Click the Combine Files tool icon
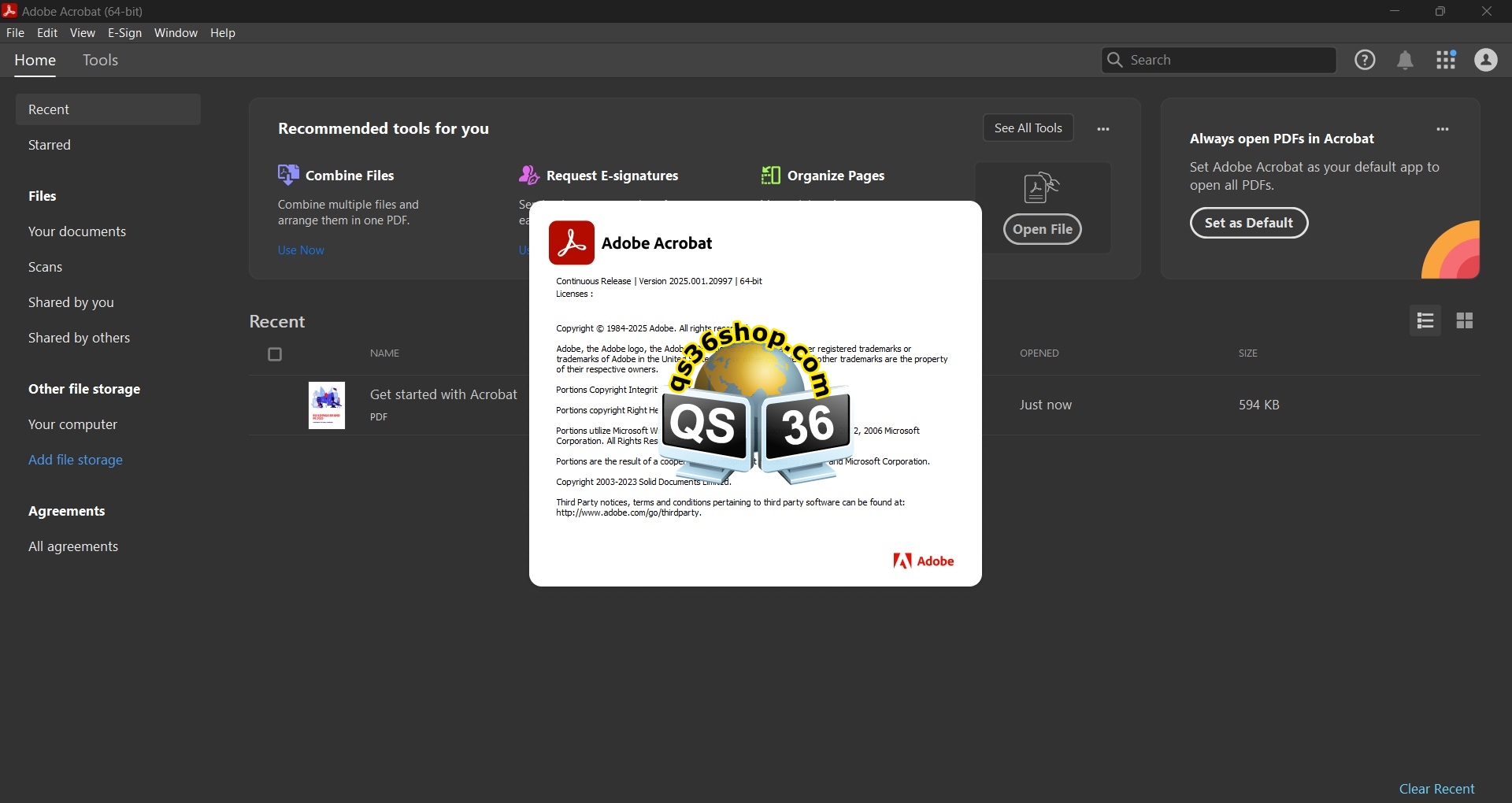Screen dimensions: 1512x803 (x=288, y=175)
